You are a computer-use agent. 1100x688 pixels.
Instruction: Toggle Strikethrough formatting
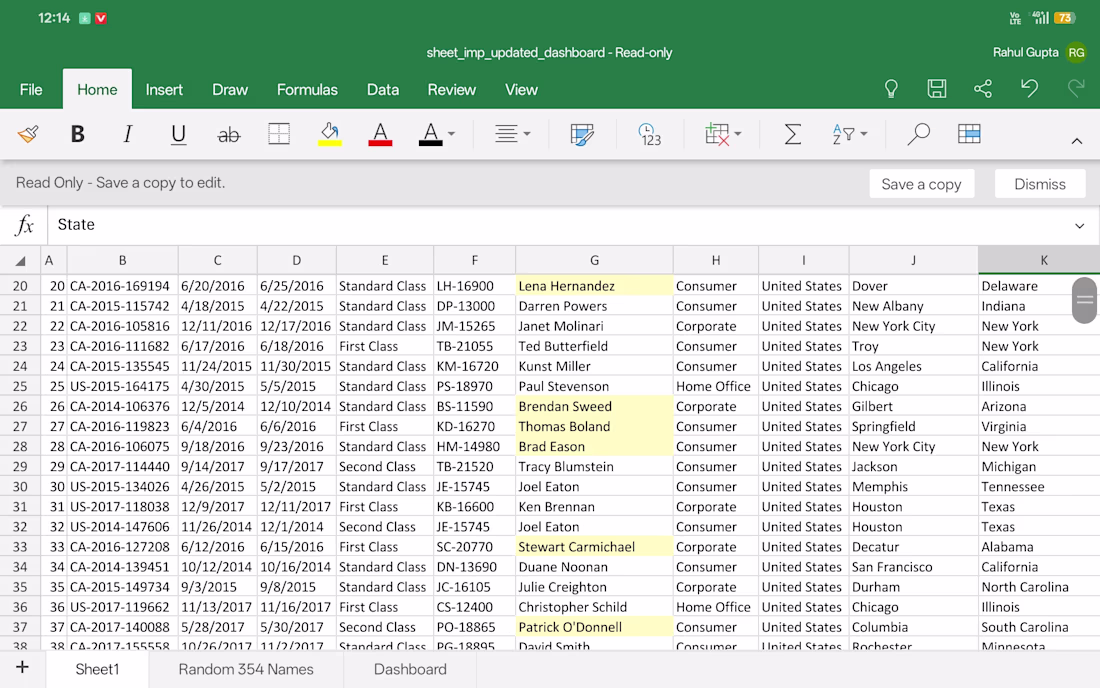coord(229,134)
